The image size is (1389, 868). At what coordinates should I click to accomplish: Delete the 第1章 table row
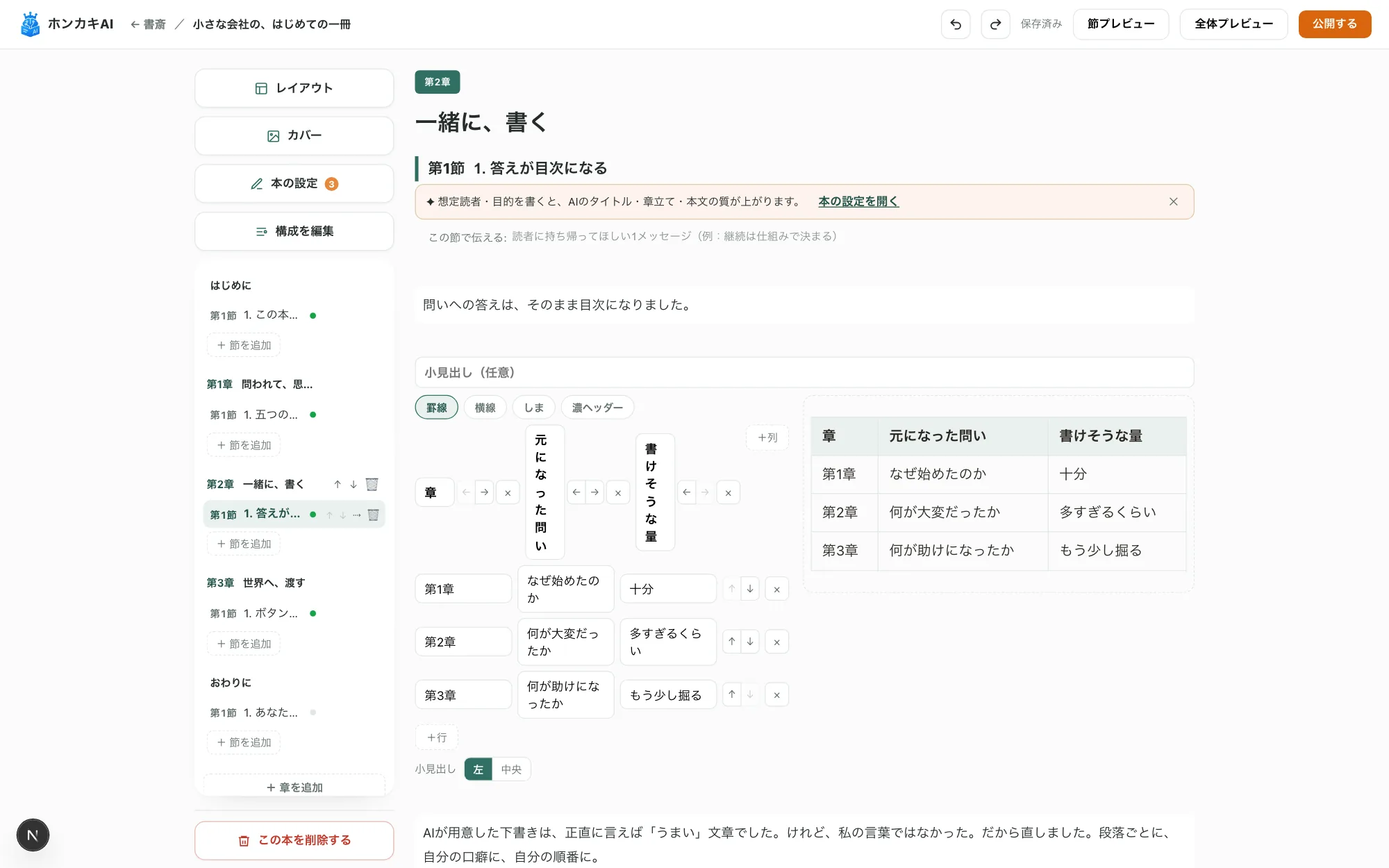click(776, 589)
